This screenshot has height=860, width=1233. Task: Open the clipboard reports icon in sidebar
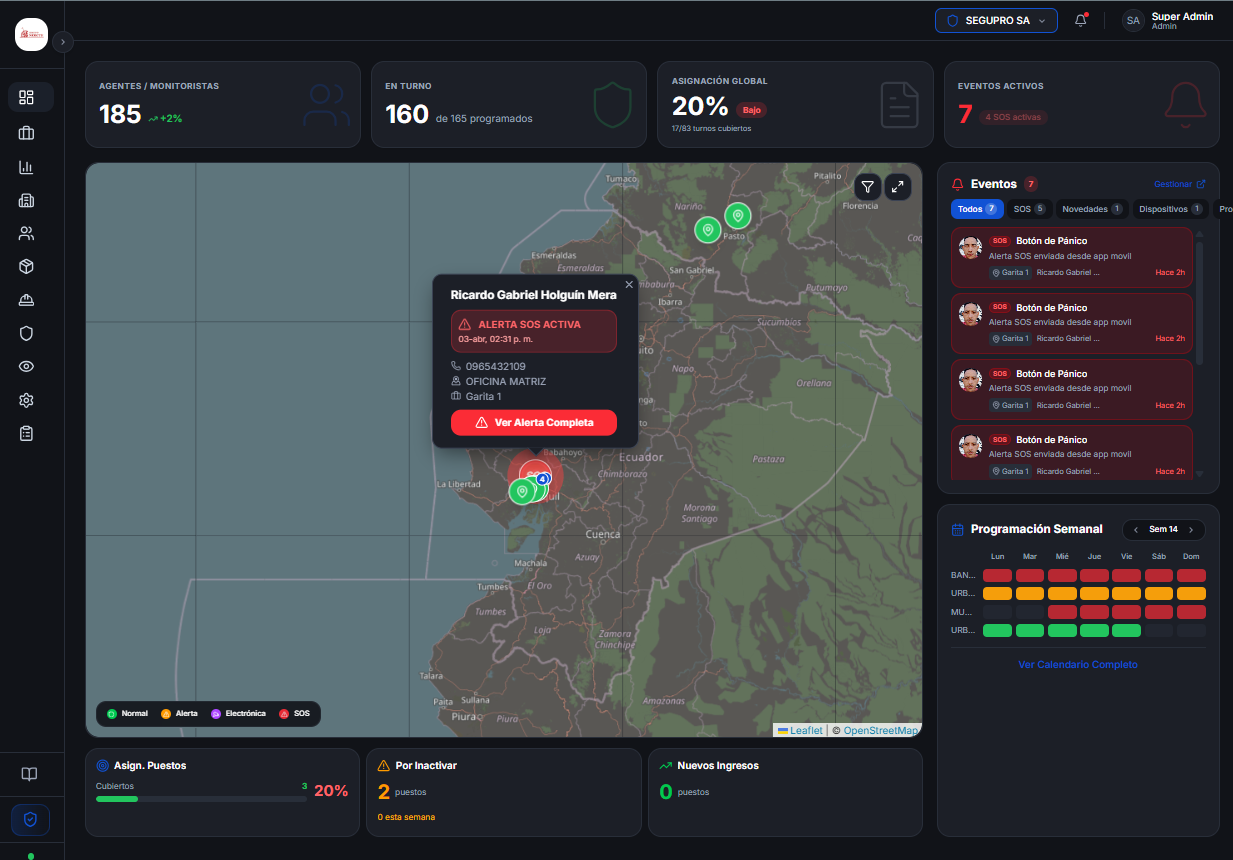[30, 433]
